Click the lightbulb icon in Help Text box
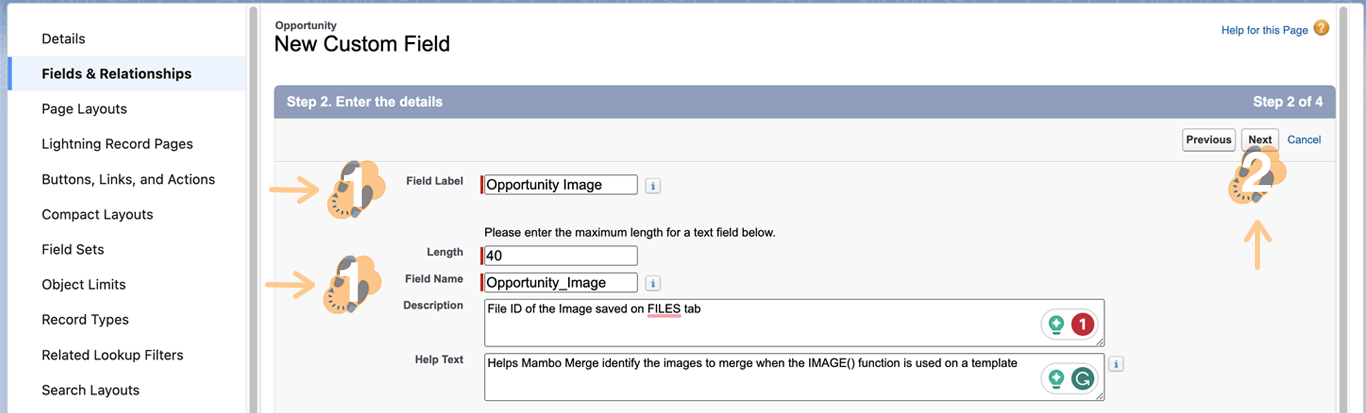The image size is (1366, 413). coord(1056,379)
